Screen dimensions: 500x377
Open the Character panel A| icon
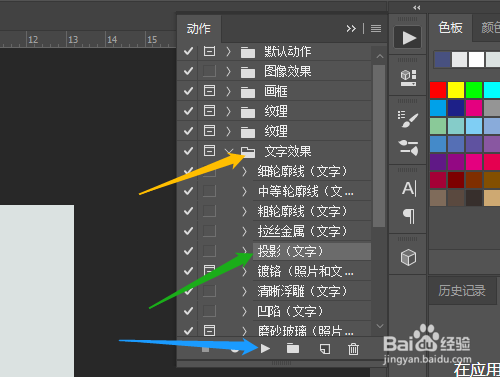pos(409,189)
